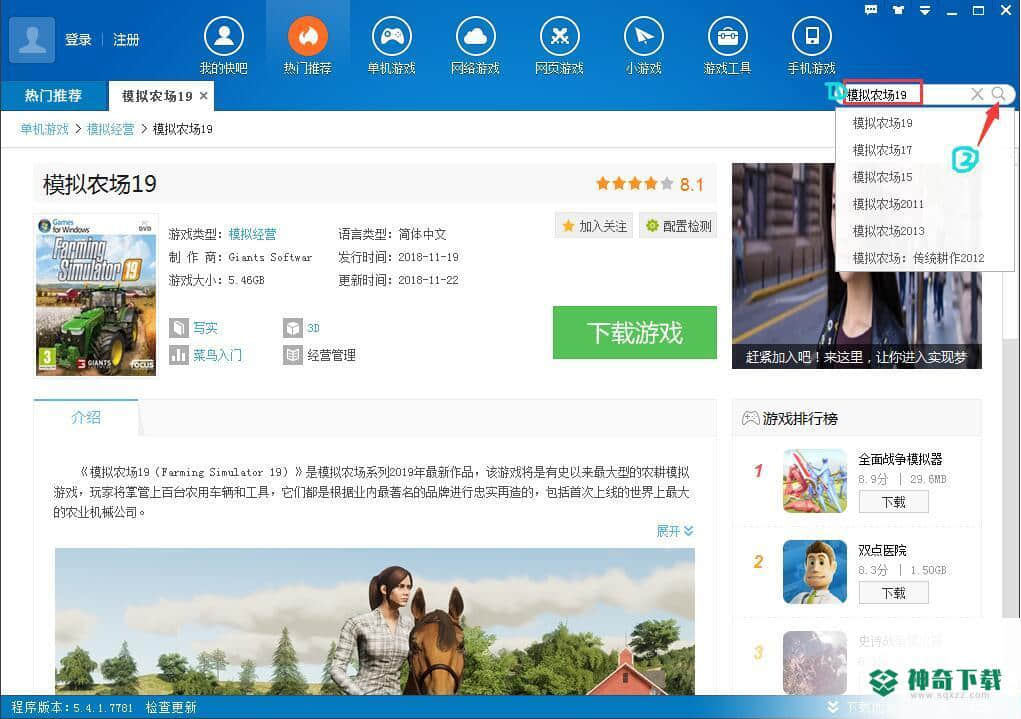Open the 小游戏 paper plane icon
This screenshot has height=719, width=1021.
point(643,36)
